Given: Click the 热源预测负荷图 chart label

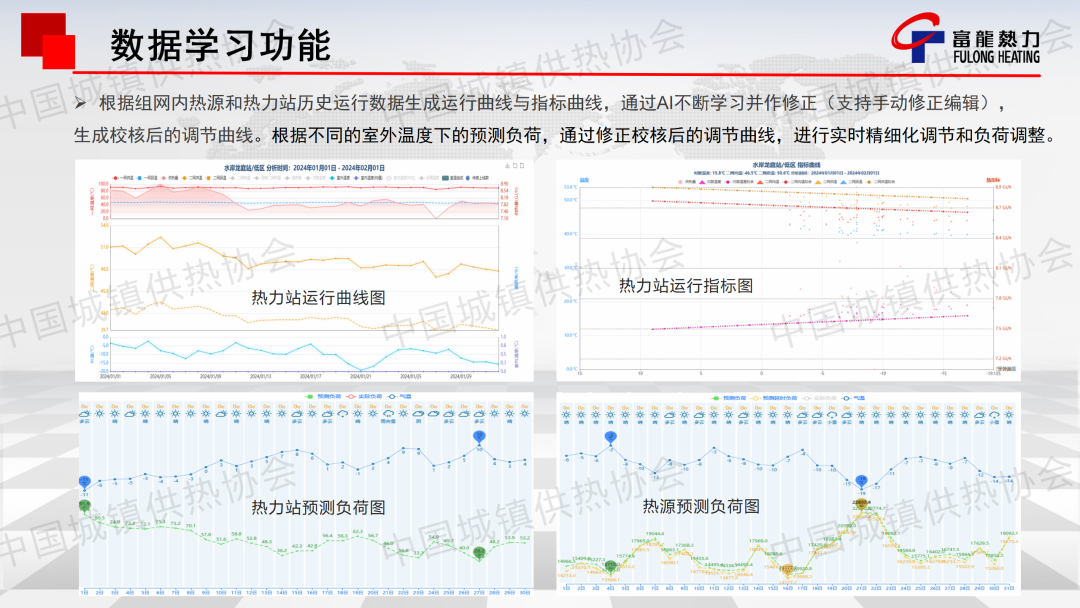Looking at the screenshot, I should [x=700, y=506].
